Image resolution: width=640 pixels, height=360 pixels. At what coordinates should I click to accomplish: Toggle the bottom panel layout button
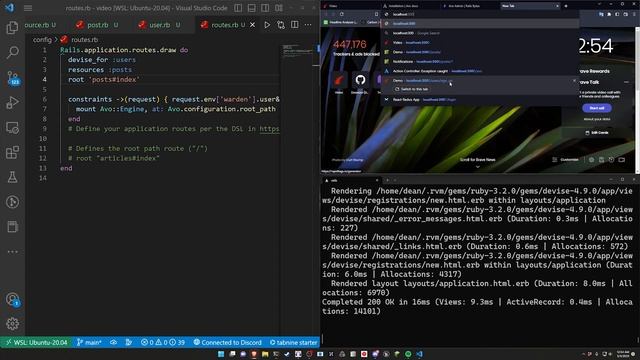(251, 8)
